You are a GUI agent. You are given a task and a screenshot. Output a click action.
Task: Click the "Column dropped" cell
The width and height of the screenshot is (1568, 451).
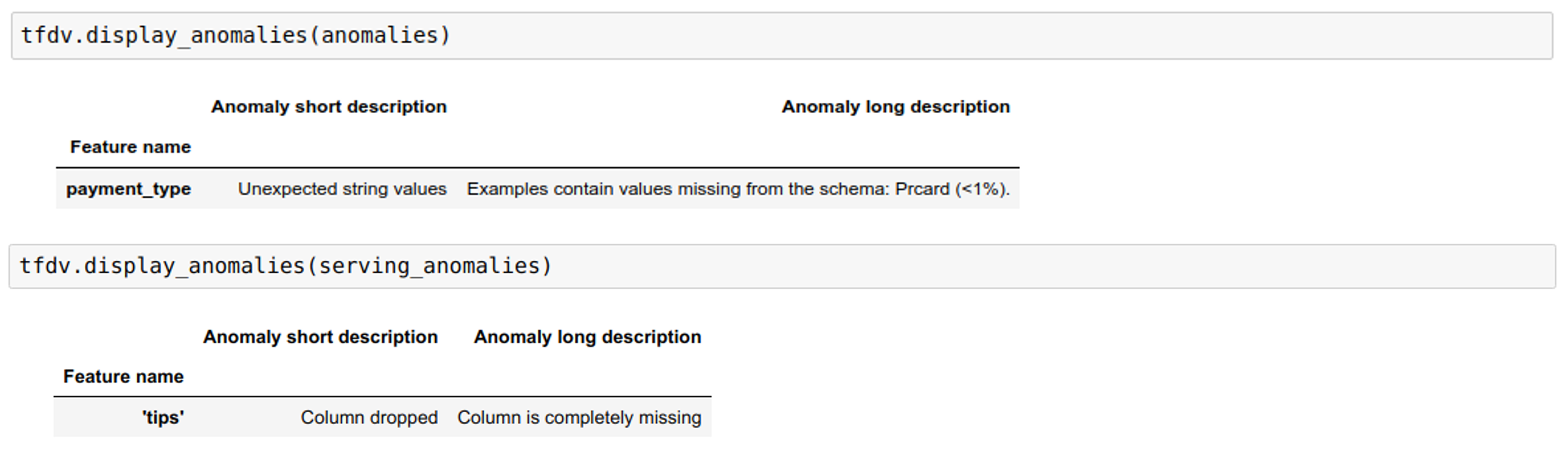point(369,418)
